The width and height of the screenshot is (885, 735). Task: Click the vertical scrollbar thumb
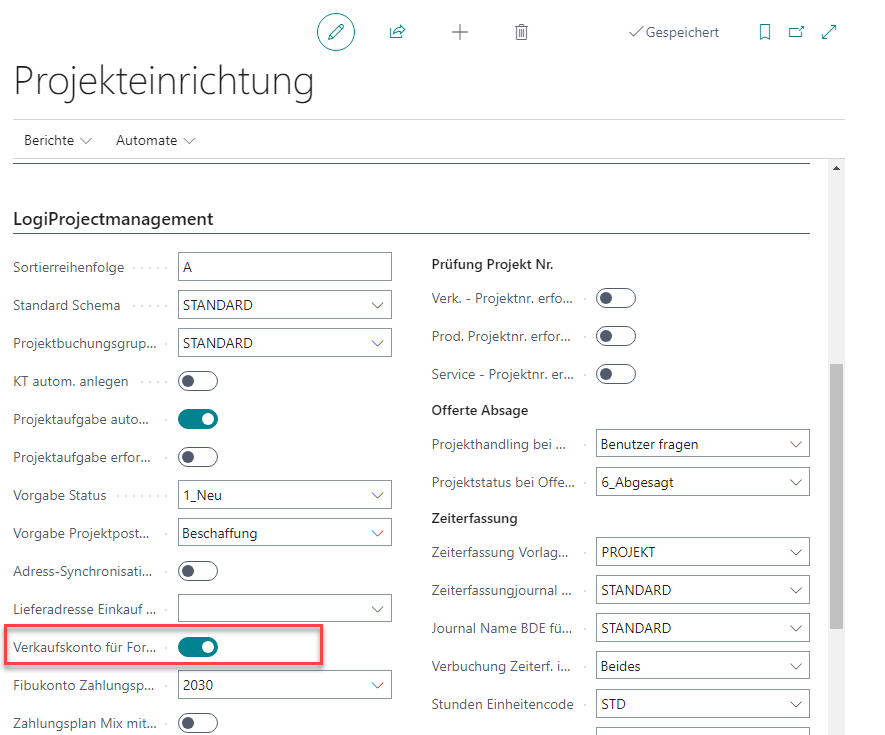coord(836,496)
